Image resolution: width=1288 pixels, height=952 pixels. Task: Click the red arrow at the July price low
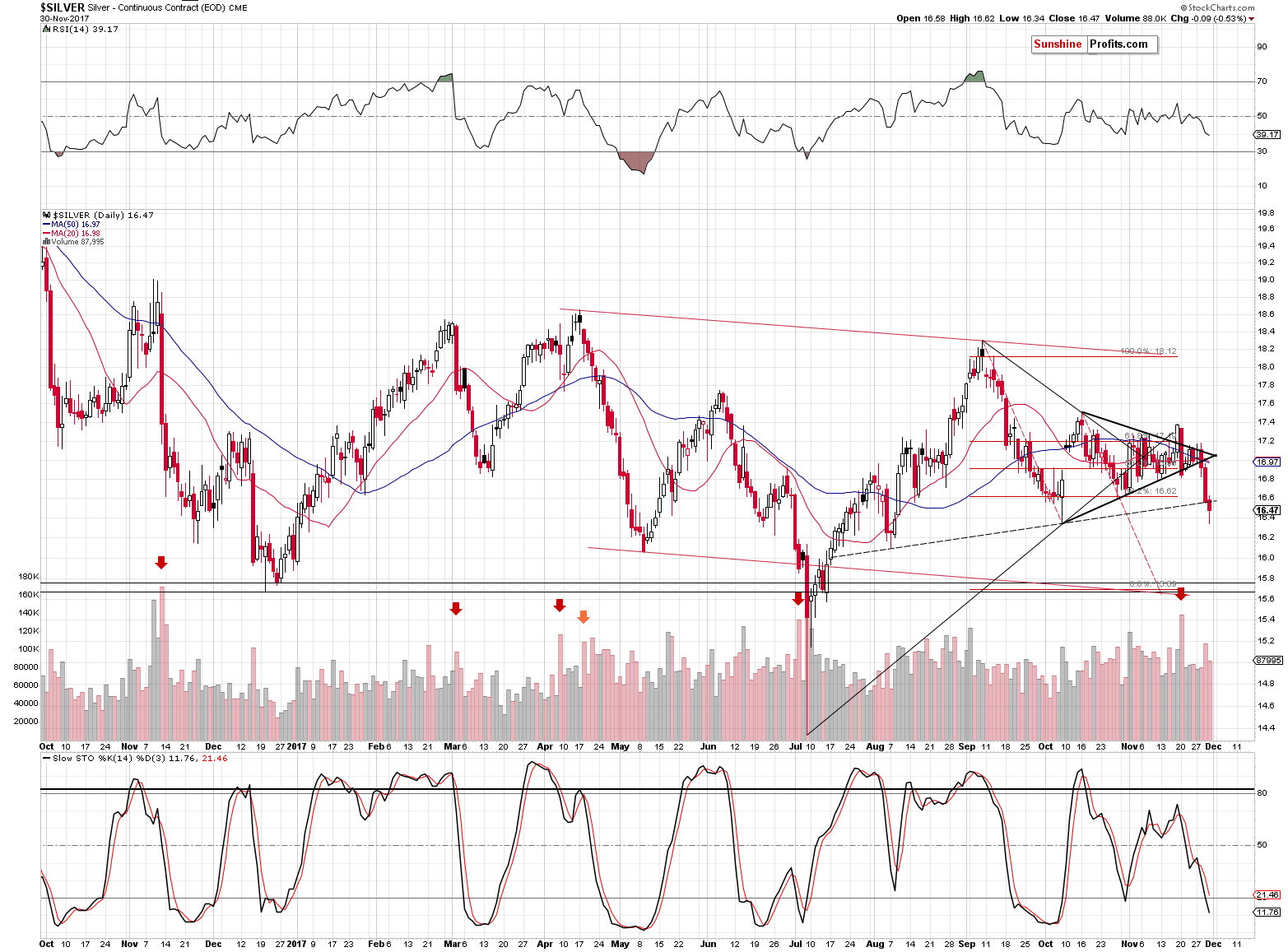tap(797, 599)
